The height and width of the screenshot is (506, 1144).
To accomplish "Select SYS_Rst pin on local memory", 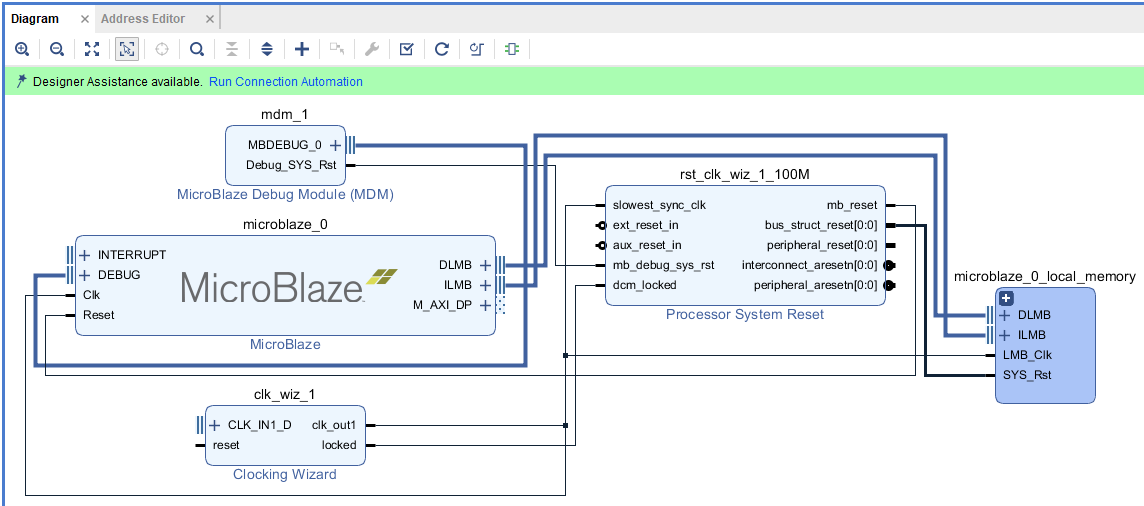I will tap(1027, 375).
